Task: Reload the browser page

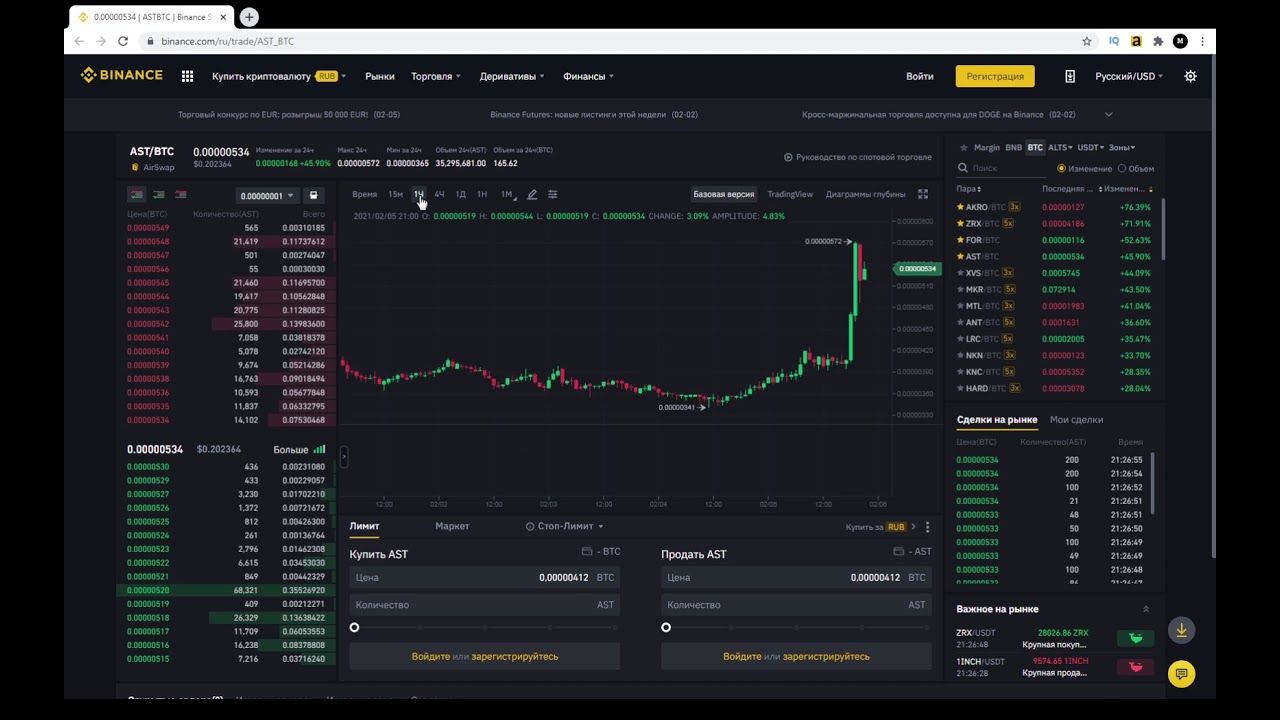Action: coord(123,41)
